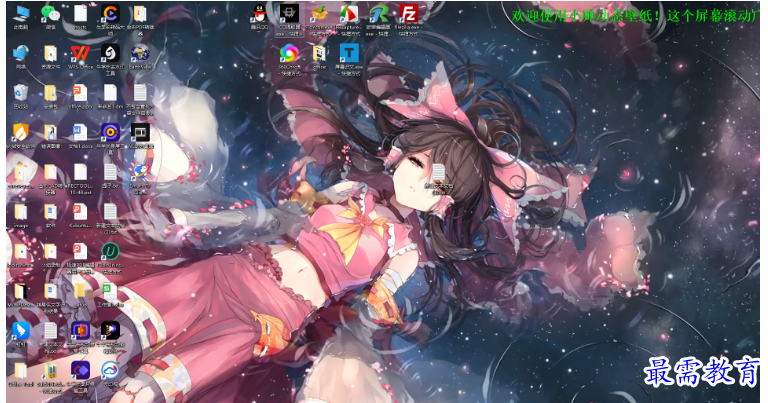Select the DingTalk blue wing icon
This screenshot has height=403, width=768.
point(21,331)
